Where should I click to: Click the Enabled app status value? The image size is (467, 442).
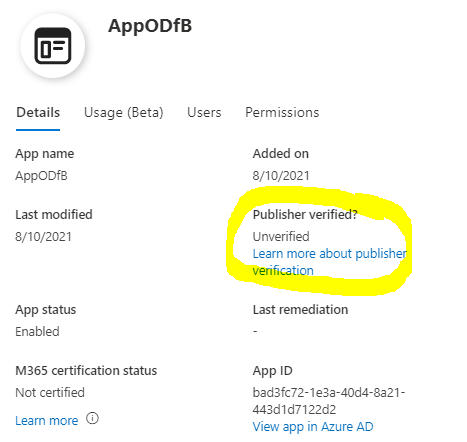[37, 332]
